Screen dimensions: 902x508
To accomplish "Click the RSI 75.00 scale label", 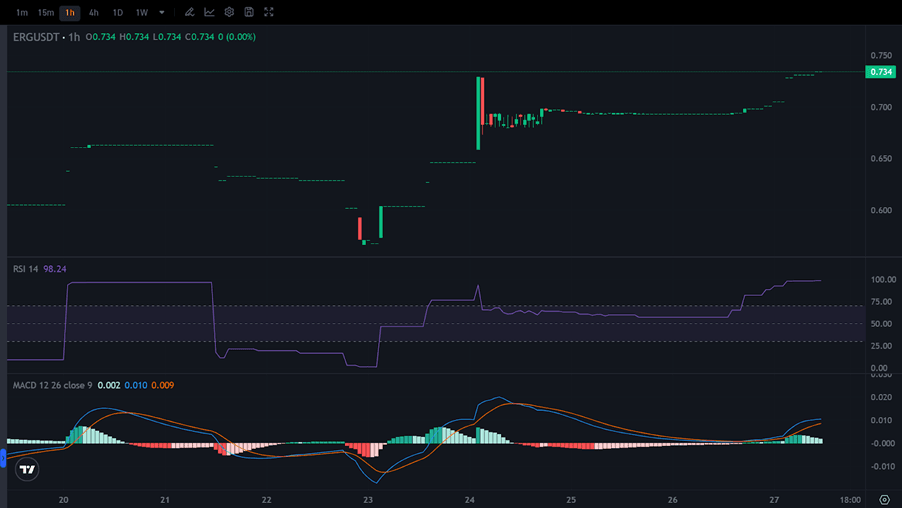I will click(883, 301).
